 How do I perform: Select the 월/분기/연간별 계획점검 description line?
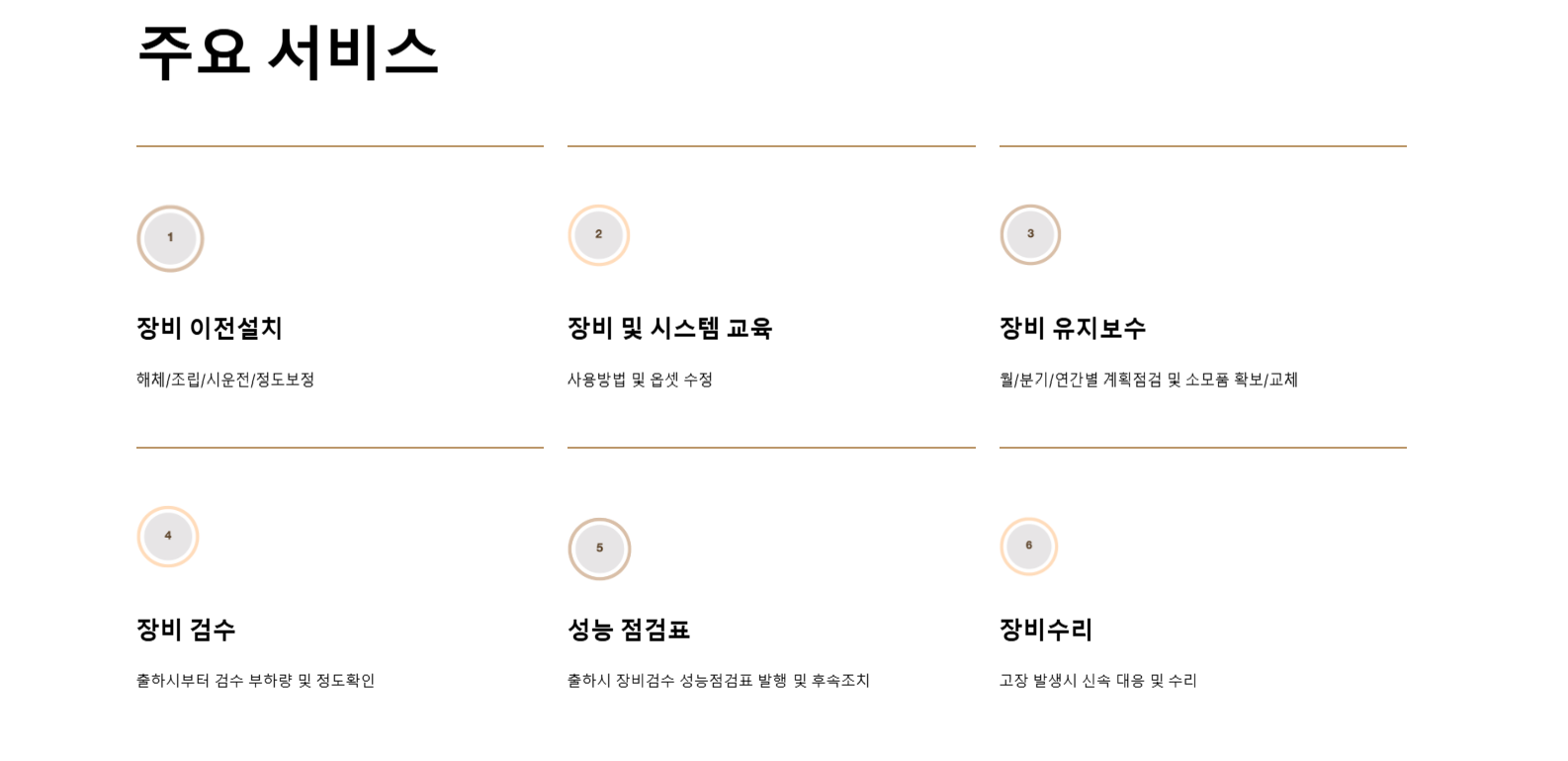tap(1148, 380)
